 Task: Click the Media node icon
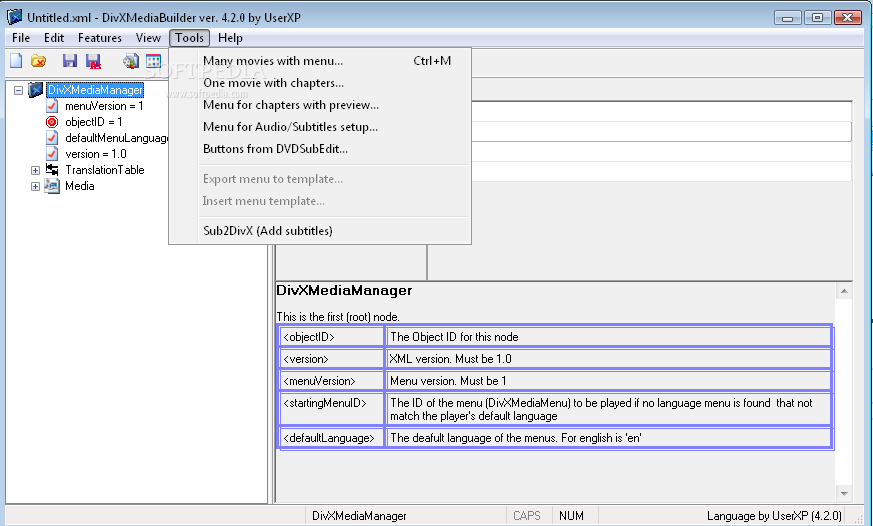pos(52,186)
